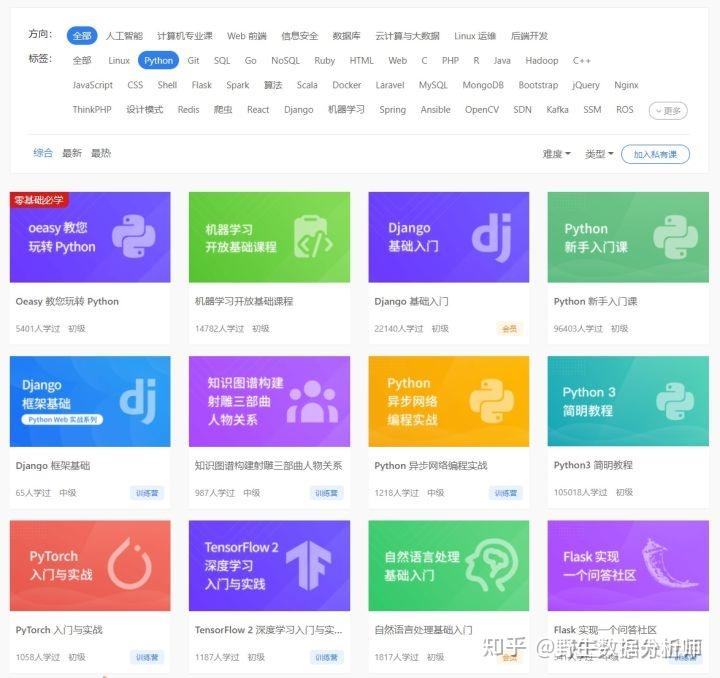This screenshot has width=720, height=678.
Task: Filter by 云计算与大数据 direction
Action: click(x=407, y=36)
